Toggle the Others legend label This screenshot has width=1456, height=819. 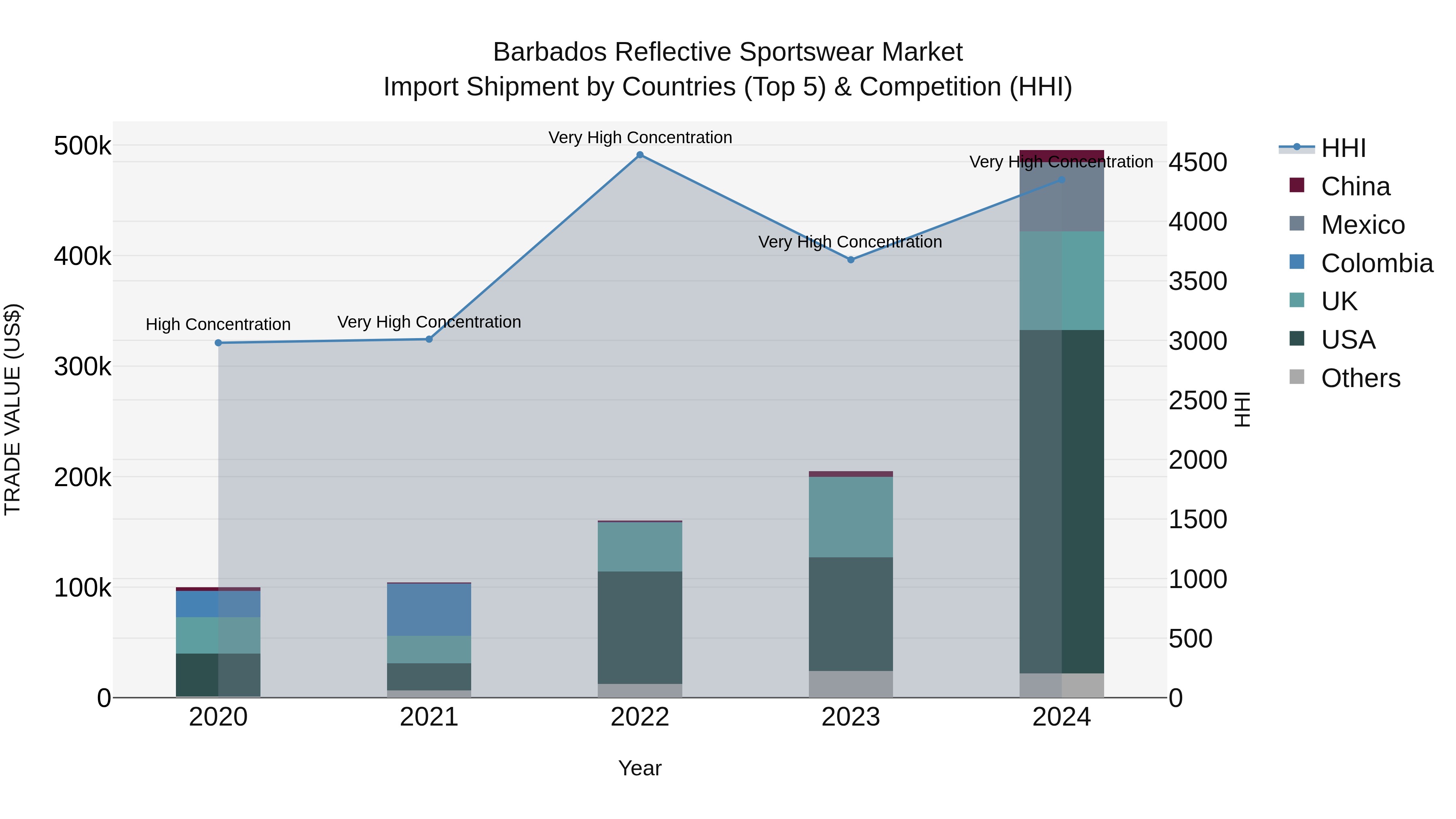(1361, 378)
